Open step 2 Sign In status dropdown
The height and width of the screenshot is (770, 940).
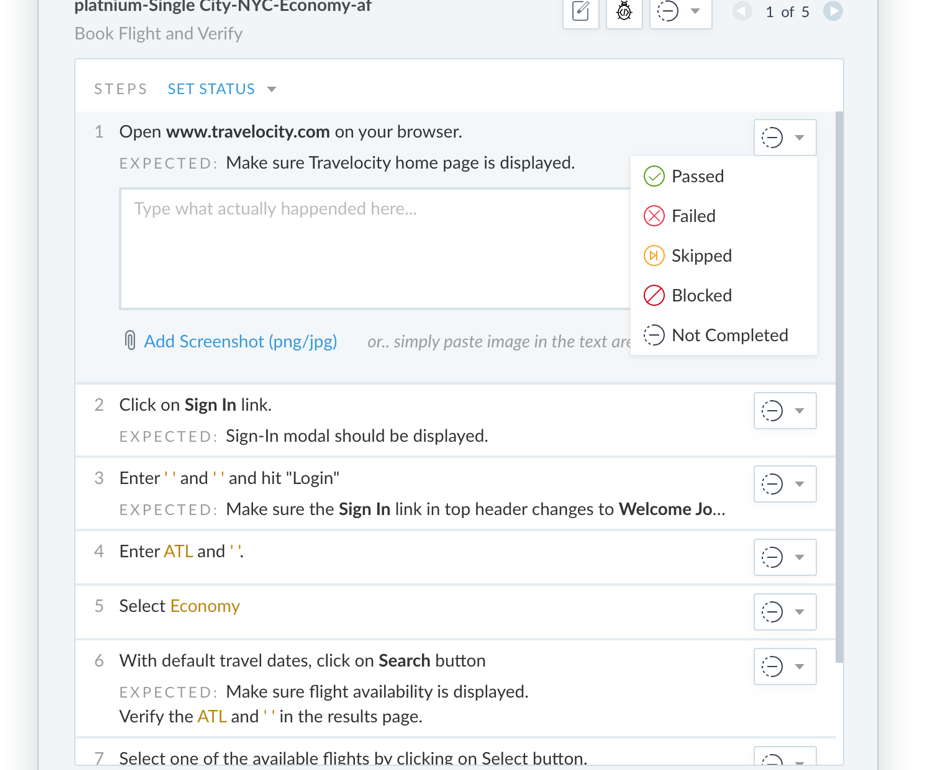coord(785,411)
